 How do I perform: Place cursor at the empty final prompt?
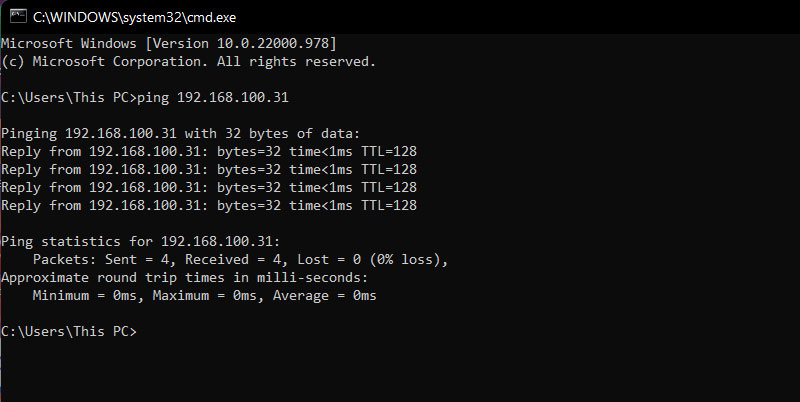141,332
